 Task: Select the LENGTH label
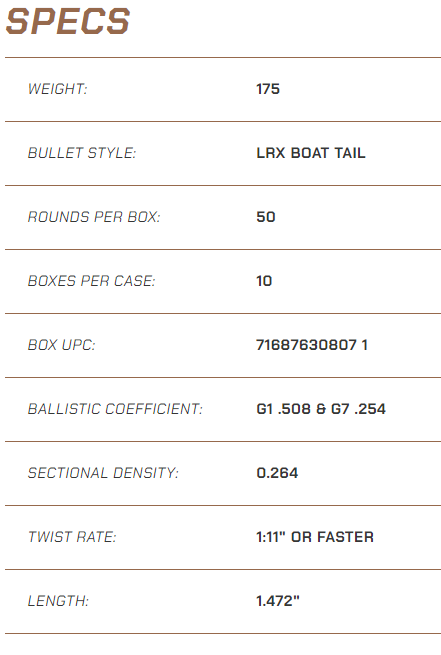click(58, 601)
